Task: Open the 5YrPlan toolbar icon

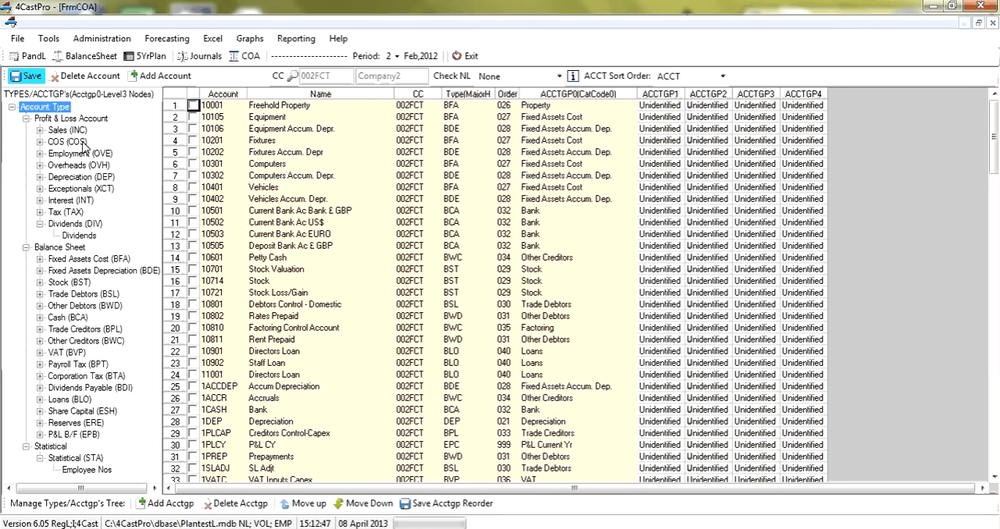Action: (129, 56)
